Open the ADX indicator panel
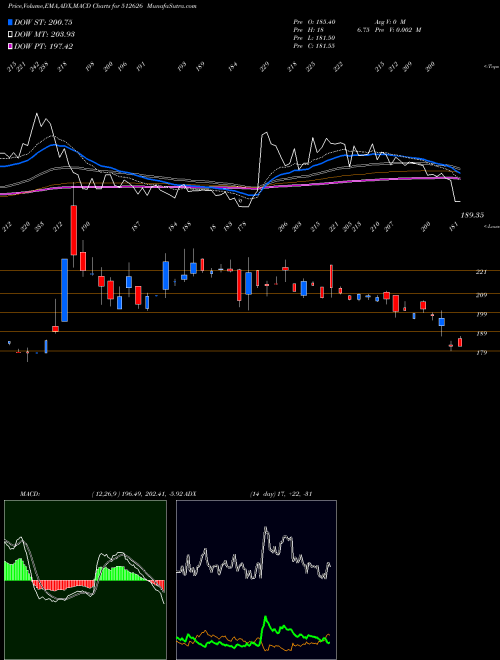This screenshot has height=660, width=500. (x=256, y=580)
